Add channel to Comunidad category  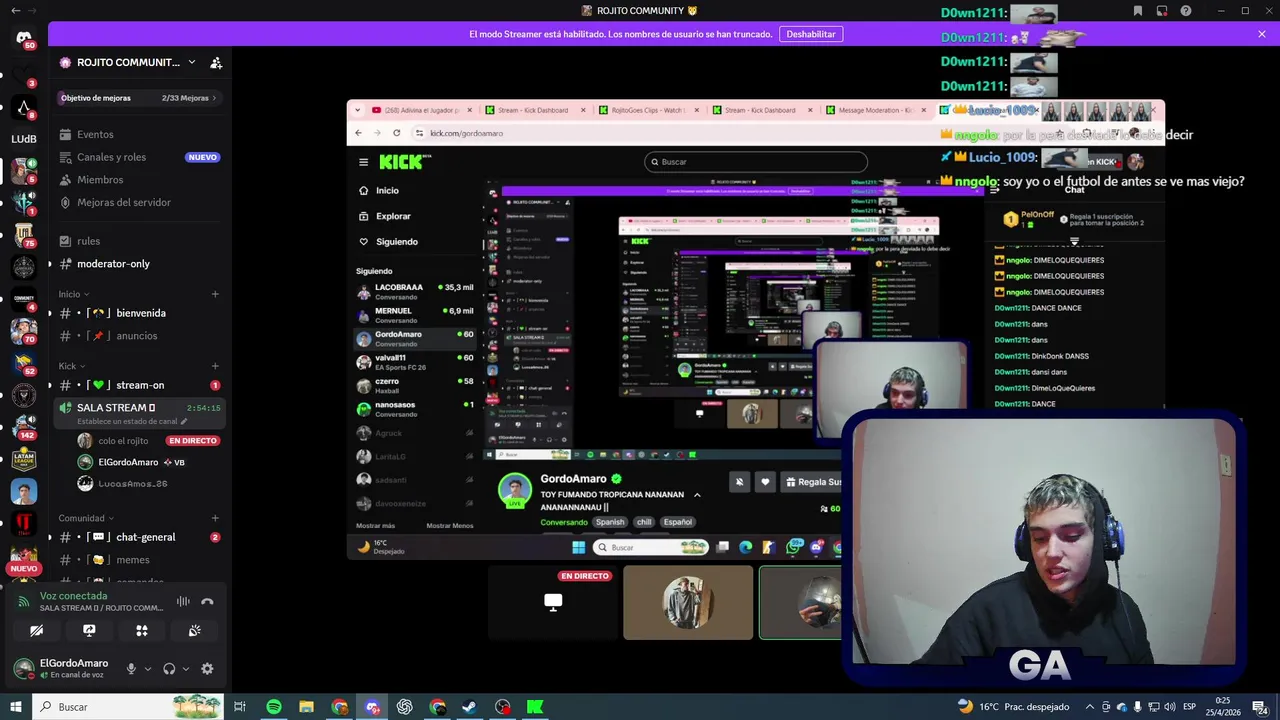click(215, 518)
